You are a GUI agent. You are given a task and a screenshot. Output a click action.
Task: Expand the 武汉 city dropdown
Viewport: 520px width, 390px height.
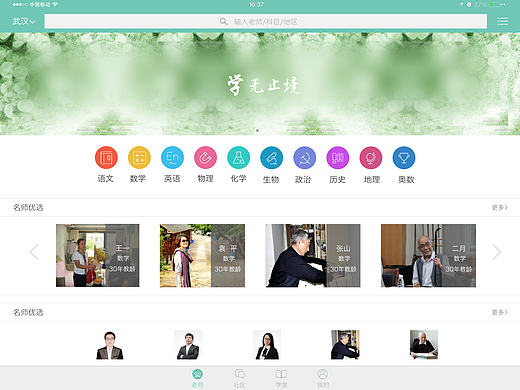[24, 21]
